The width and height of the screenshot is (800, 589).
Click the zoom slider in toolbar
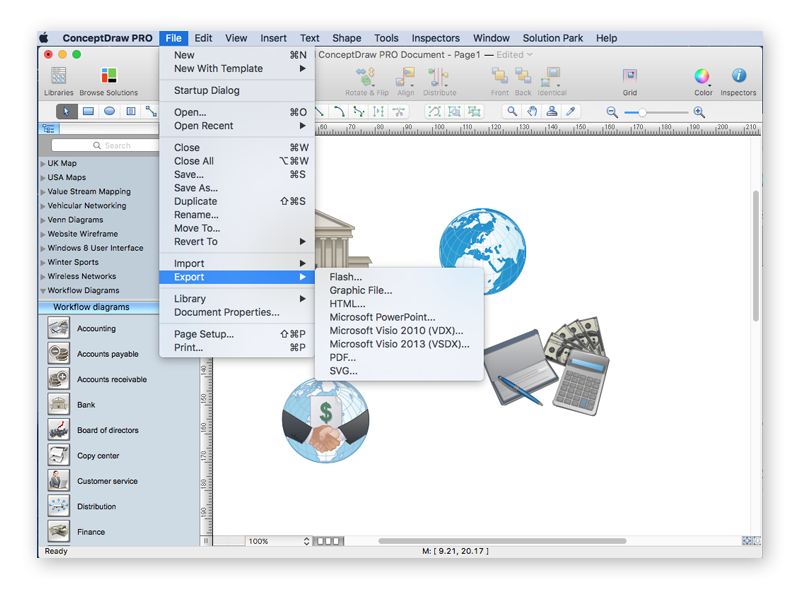pos(656,112)
